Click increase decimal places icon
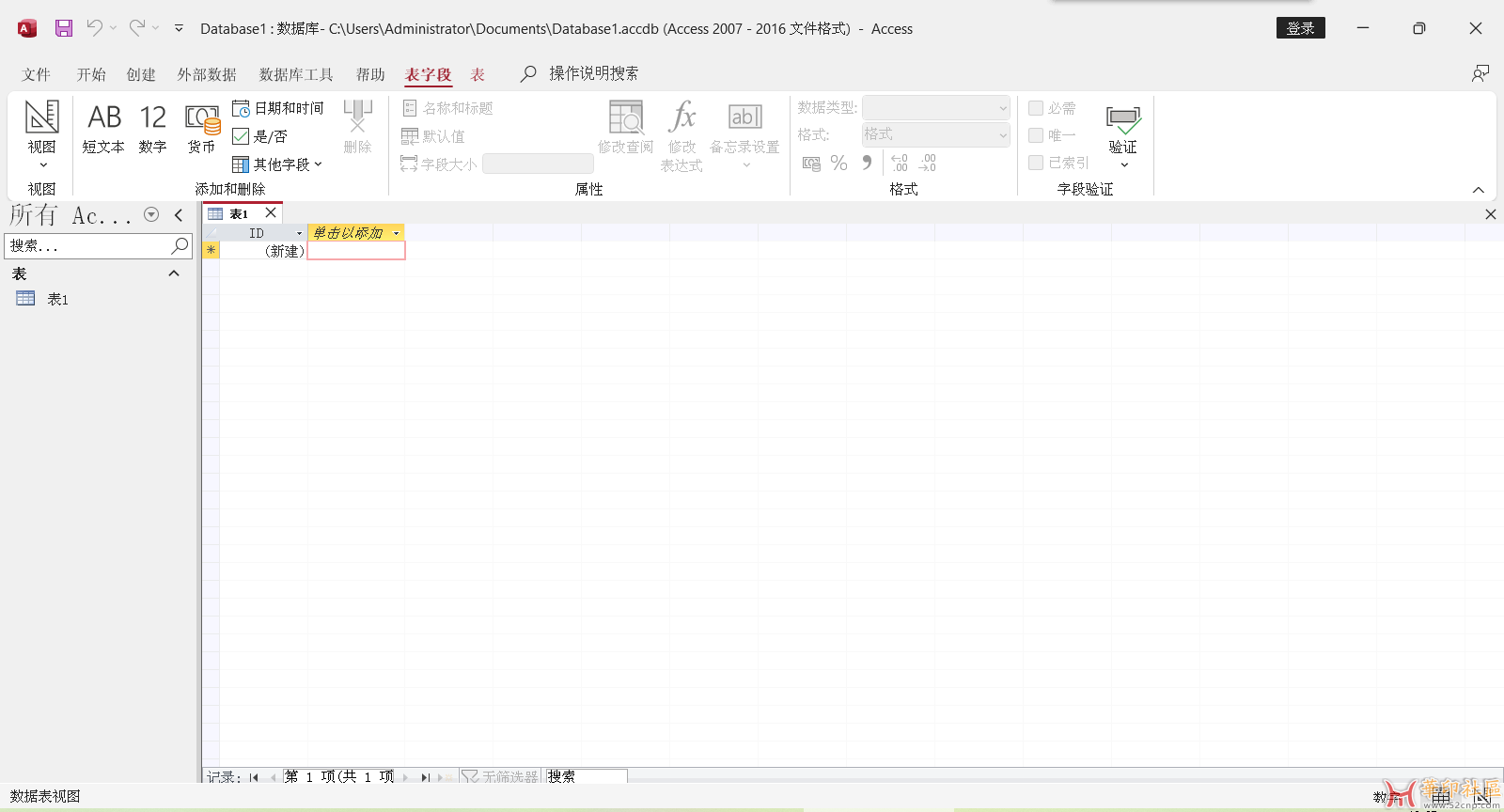Screen dimensions: 1504x812 point(900,164)
